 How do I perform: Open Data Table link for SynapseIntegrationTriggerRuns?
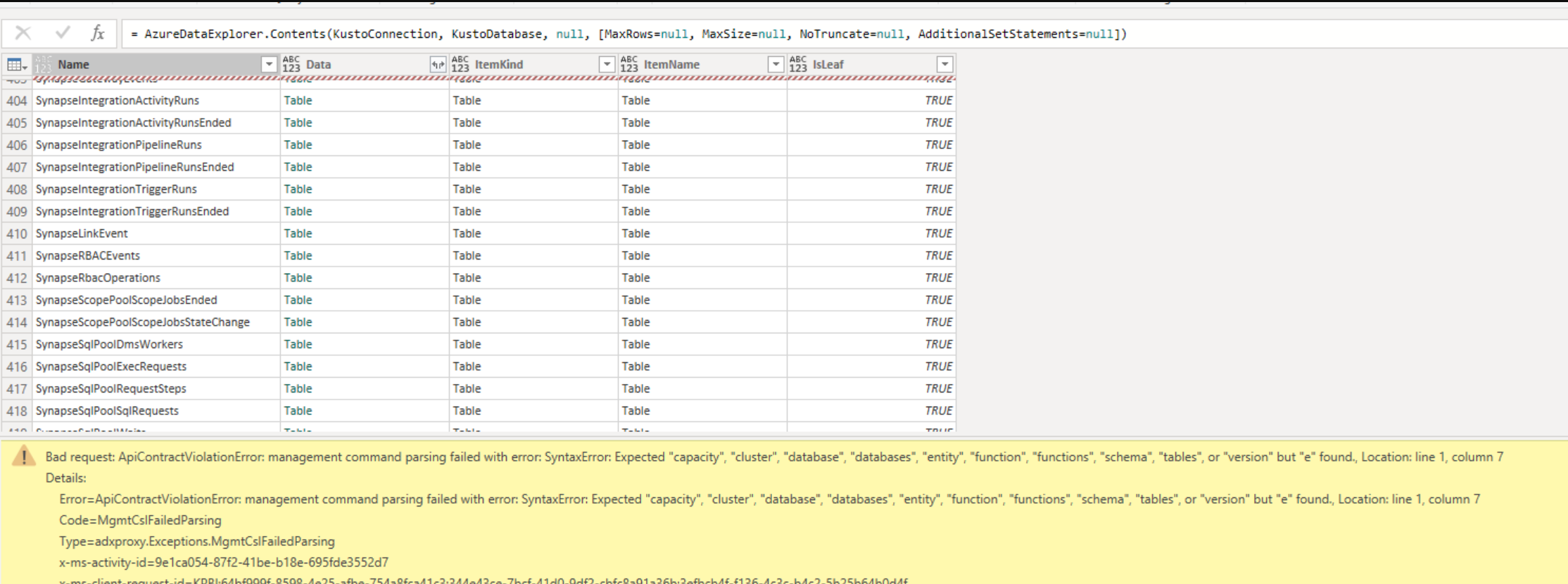click(298, 189)
